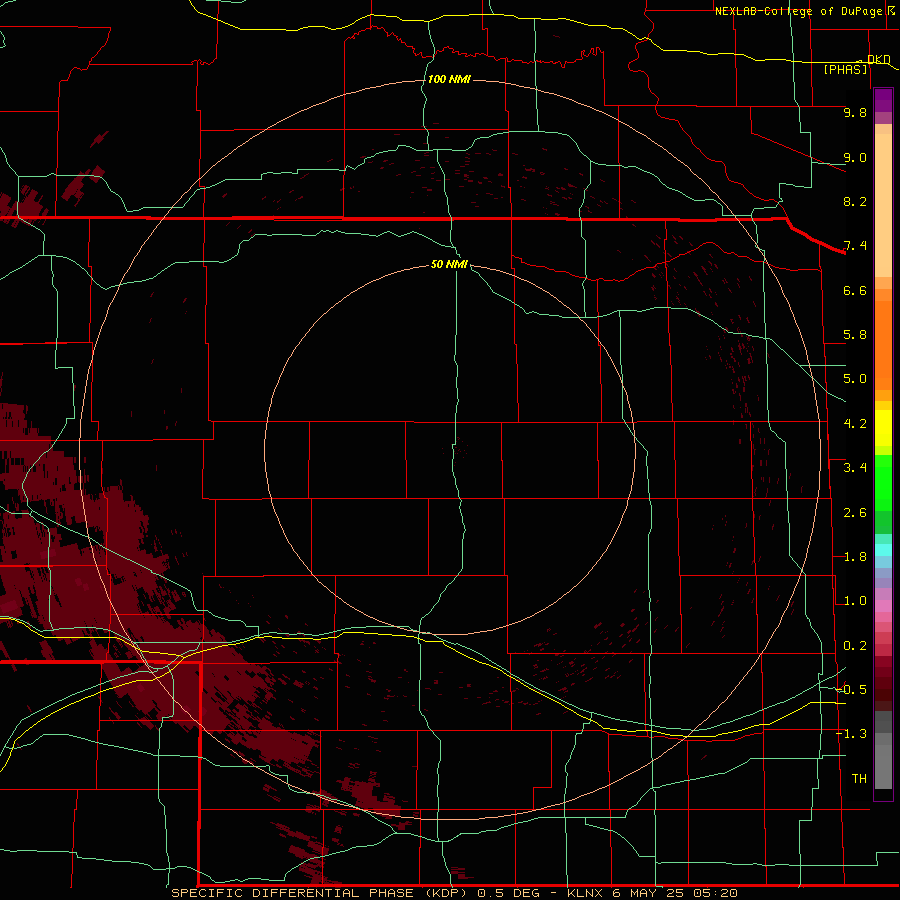Click the 6.6 scale value
This screenshot has height=900, width=900.
coord(855,290)
